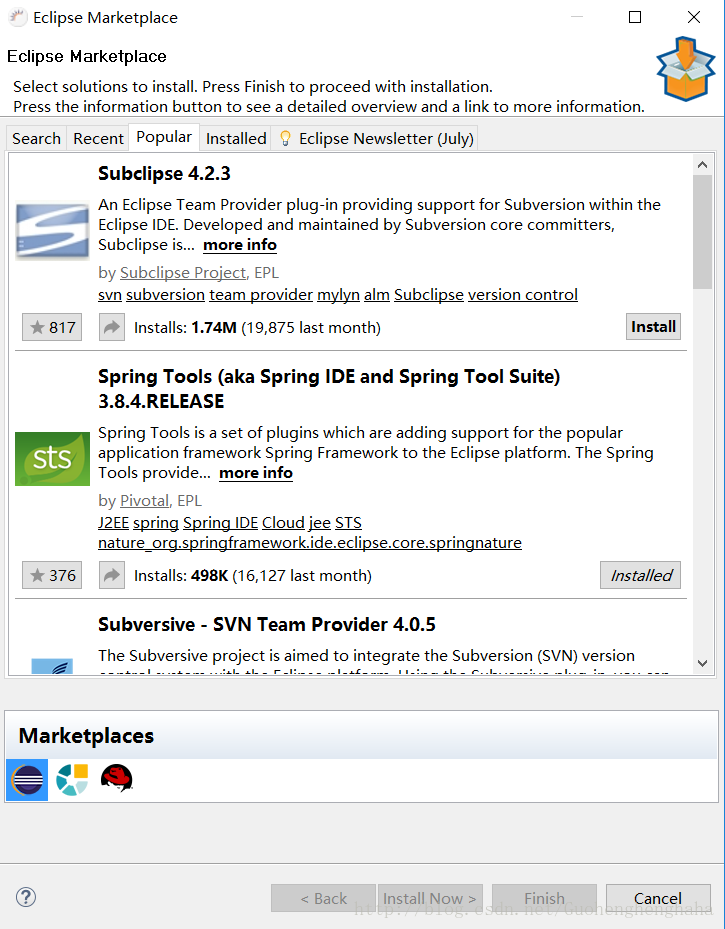Open more info link for Subclipse
Viewport: 725px width, 929px height.
pos(240,245)
